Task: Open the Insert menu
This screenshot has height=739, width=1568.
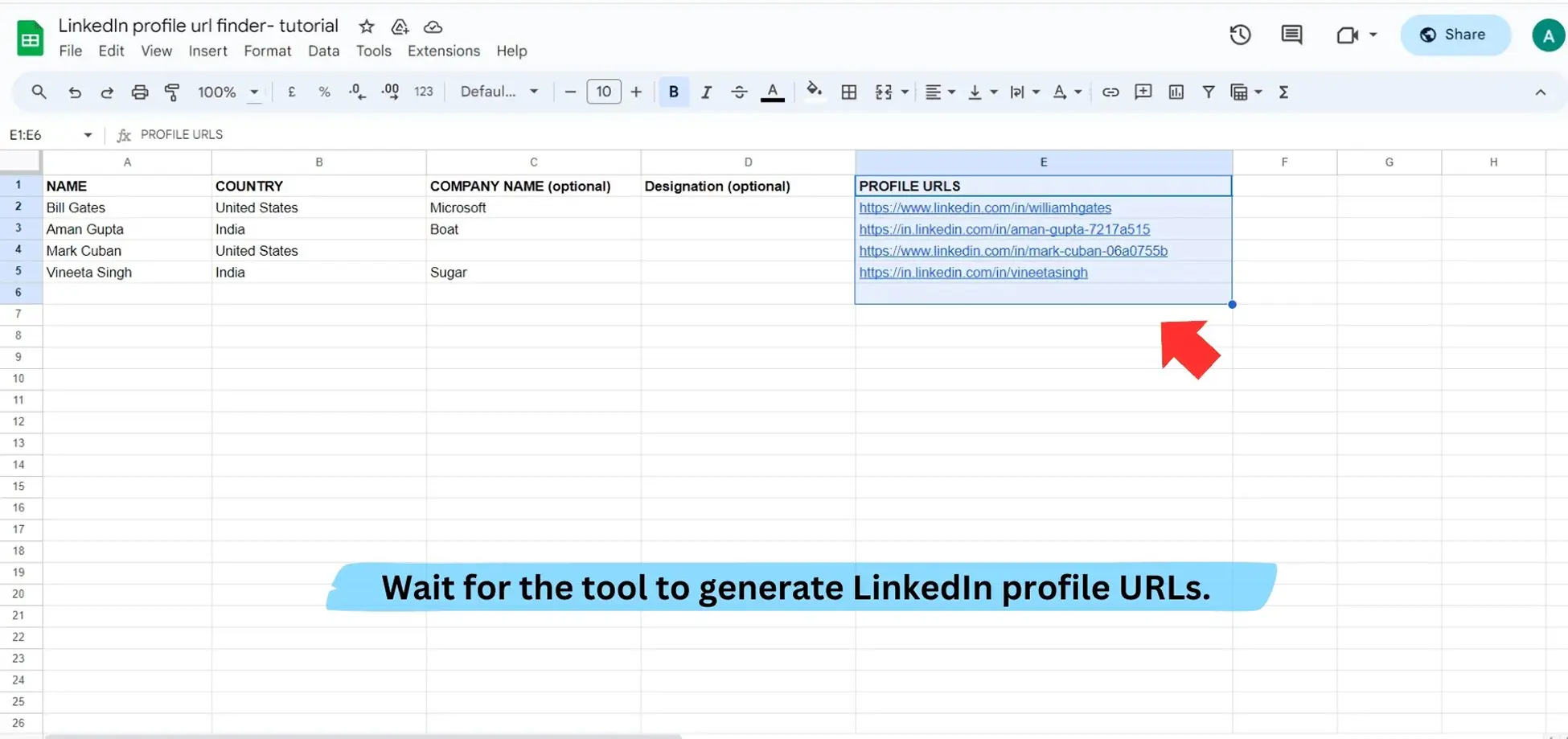Action: (207, 51)
